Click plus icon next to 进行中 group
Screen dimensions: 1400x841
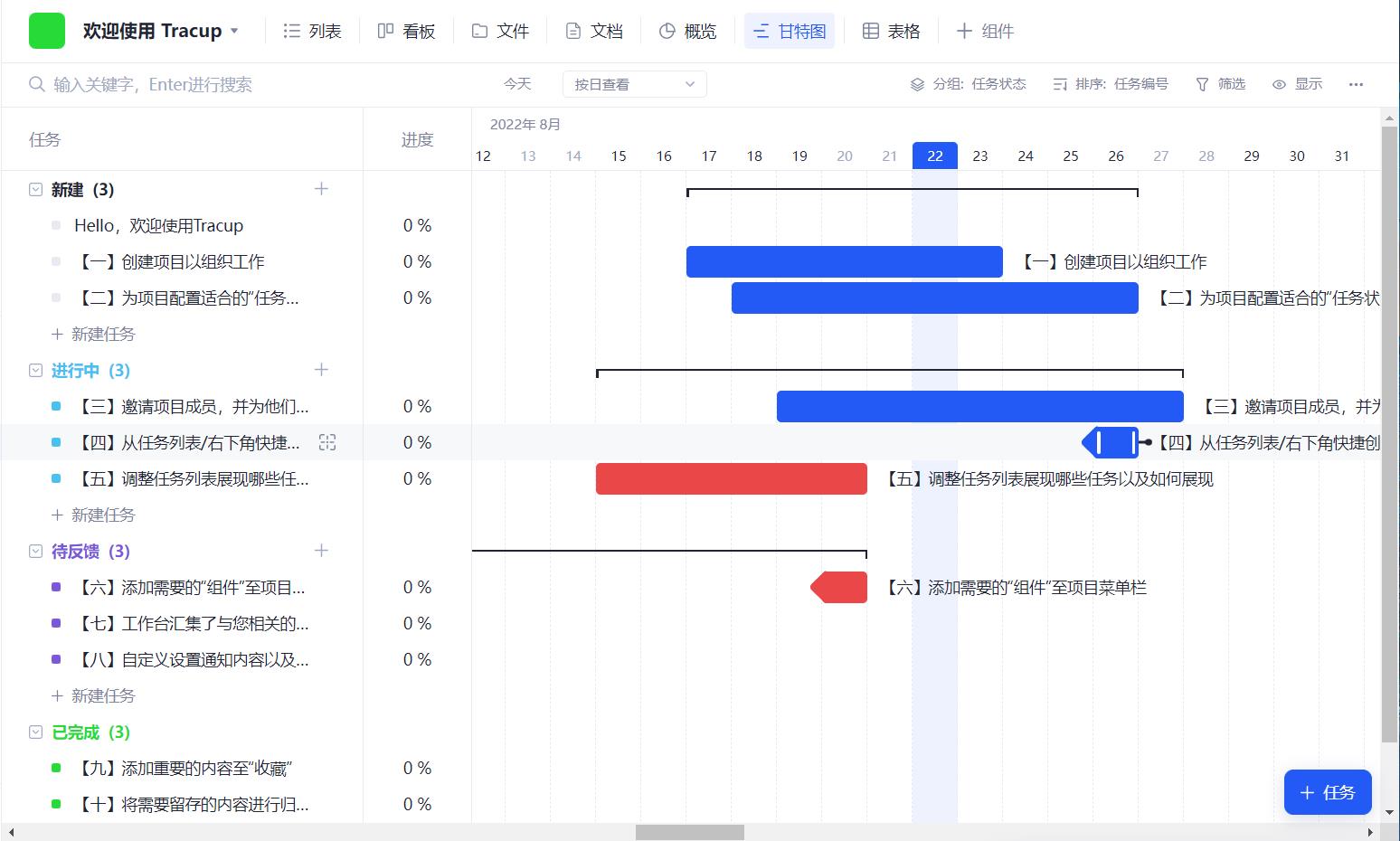pos(321,370)
